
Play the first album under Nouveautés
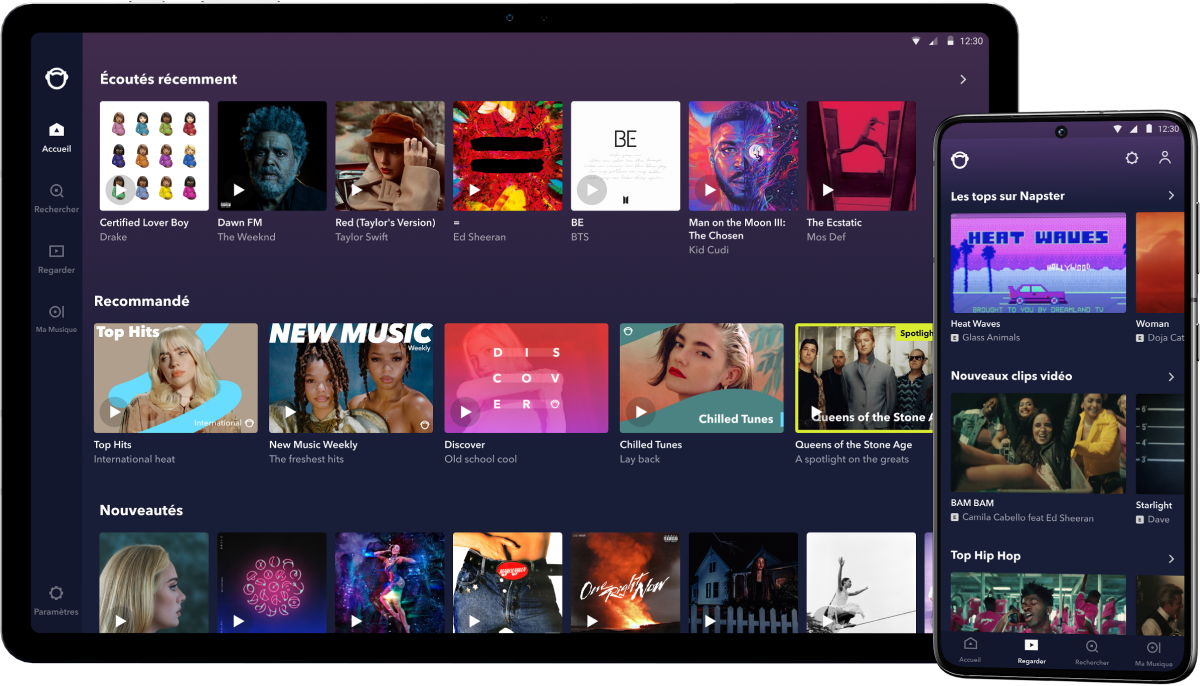(121, 621)
